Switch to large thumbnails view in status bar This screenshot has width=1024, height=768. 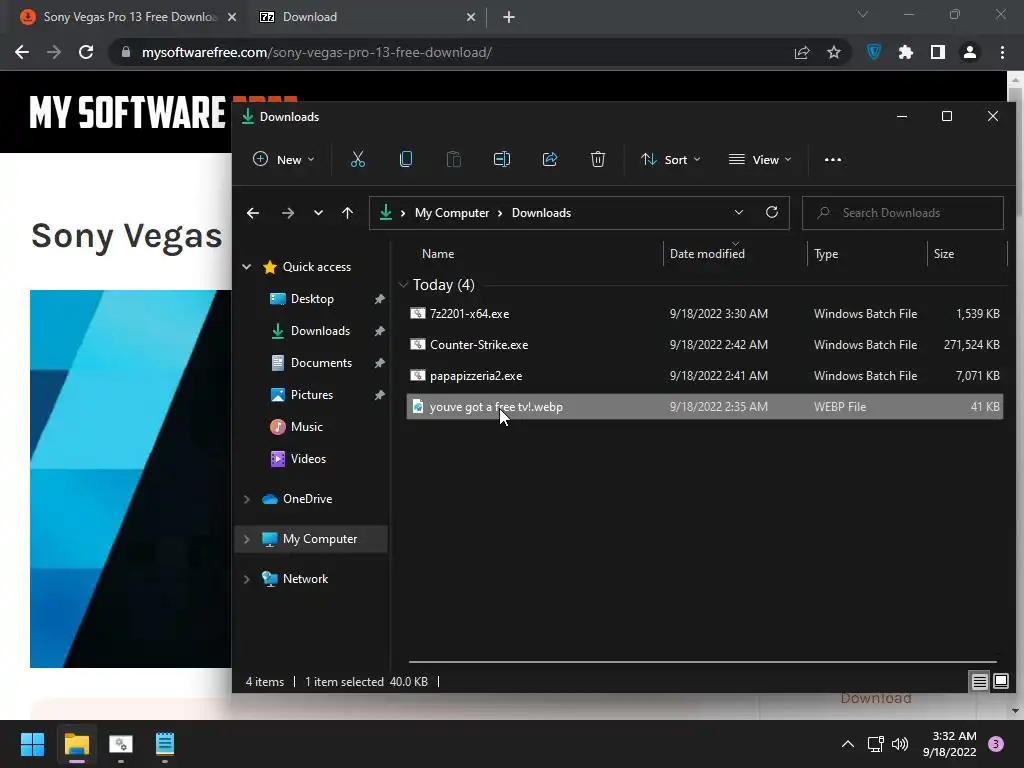1000,682
